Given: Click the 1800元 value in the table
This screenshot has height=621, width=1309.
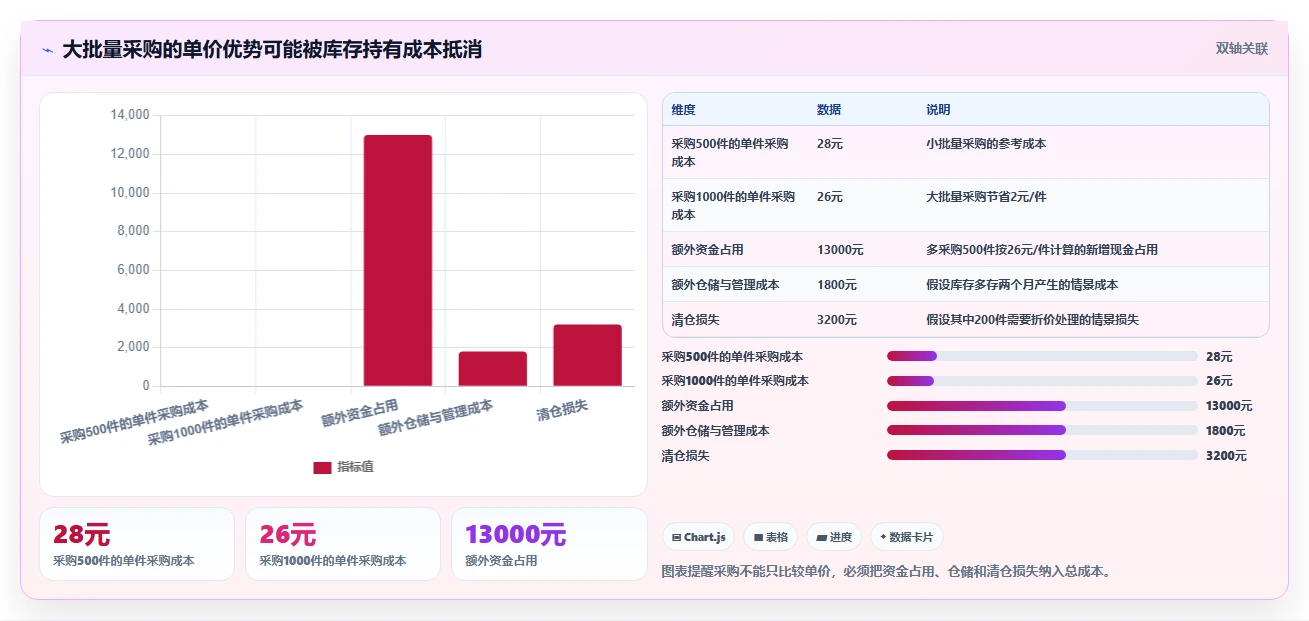Looking at the screenshot, I should pos(836,285).
